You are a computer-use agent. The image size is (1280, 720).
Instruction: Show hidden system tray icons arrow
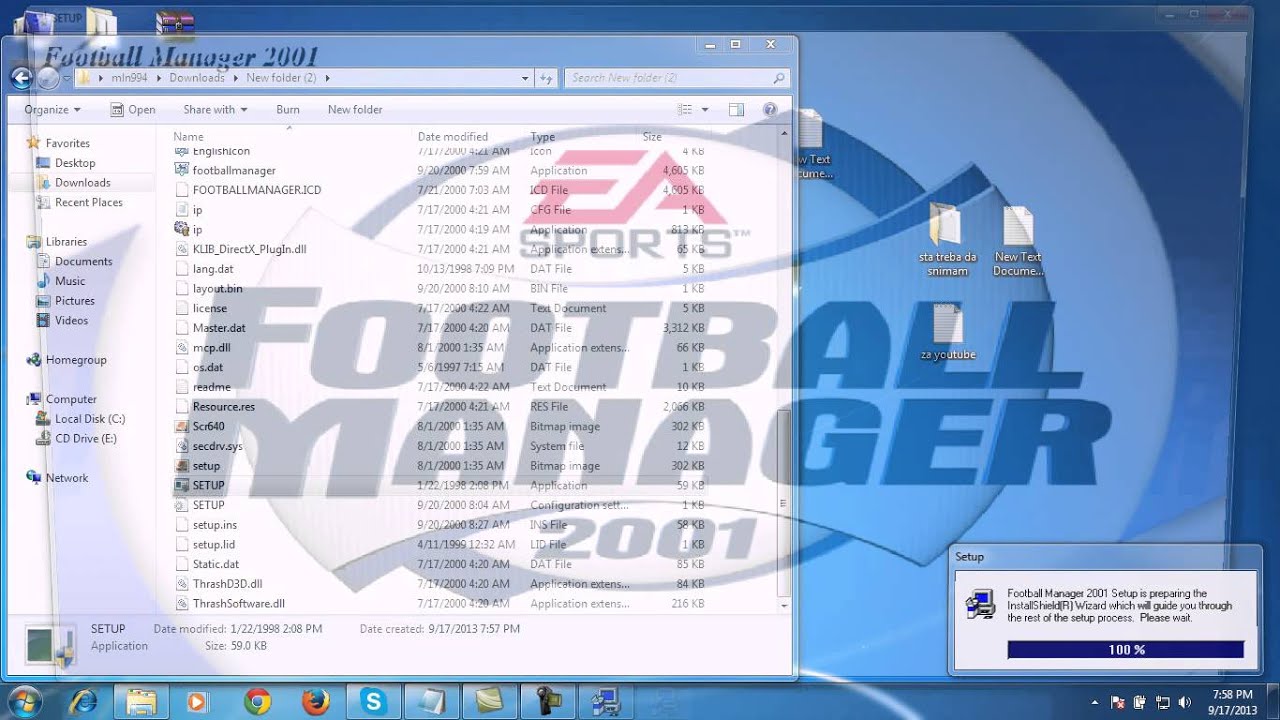coord(1095,702)
